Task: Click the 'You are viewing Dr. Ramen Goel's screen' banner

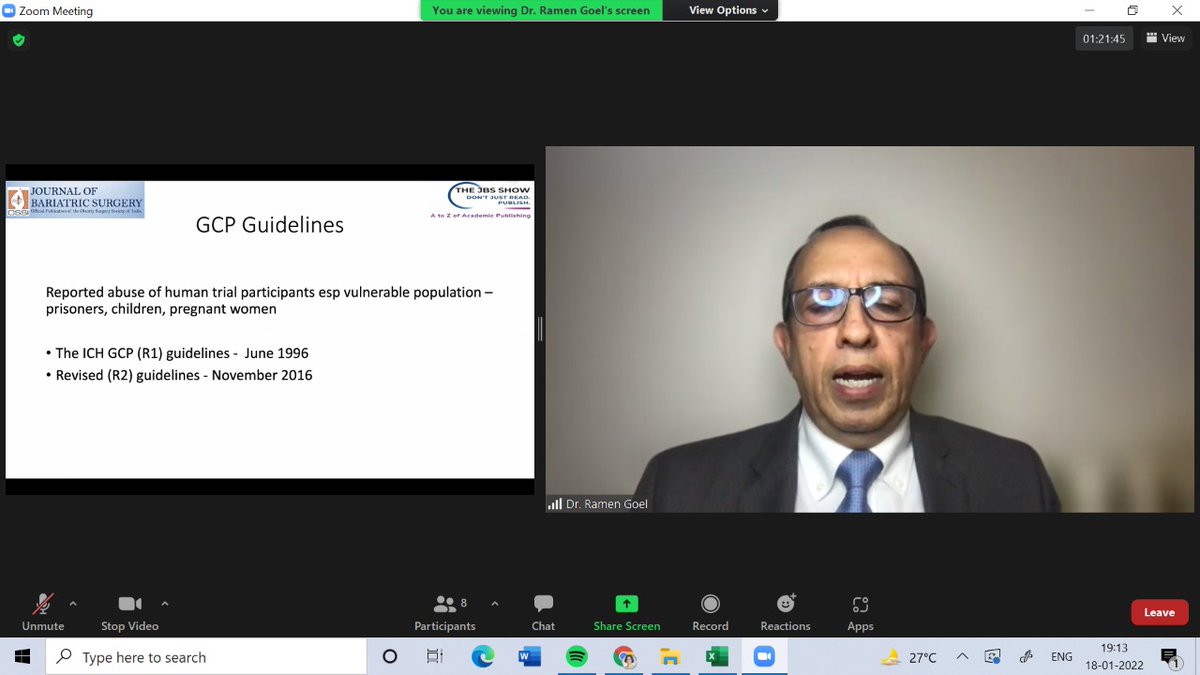Action: 541,10
